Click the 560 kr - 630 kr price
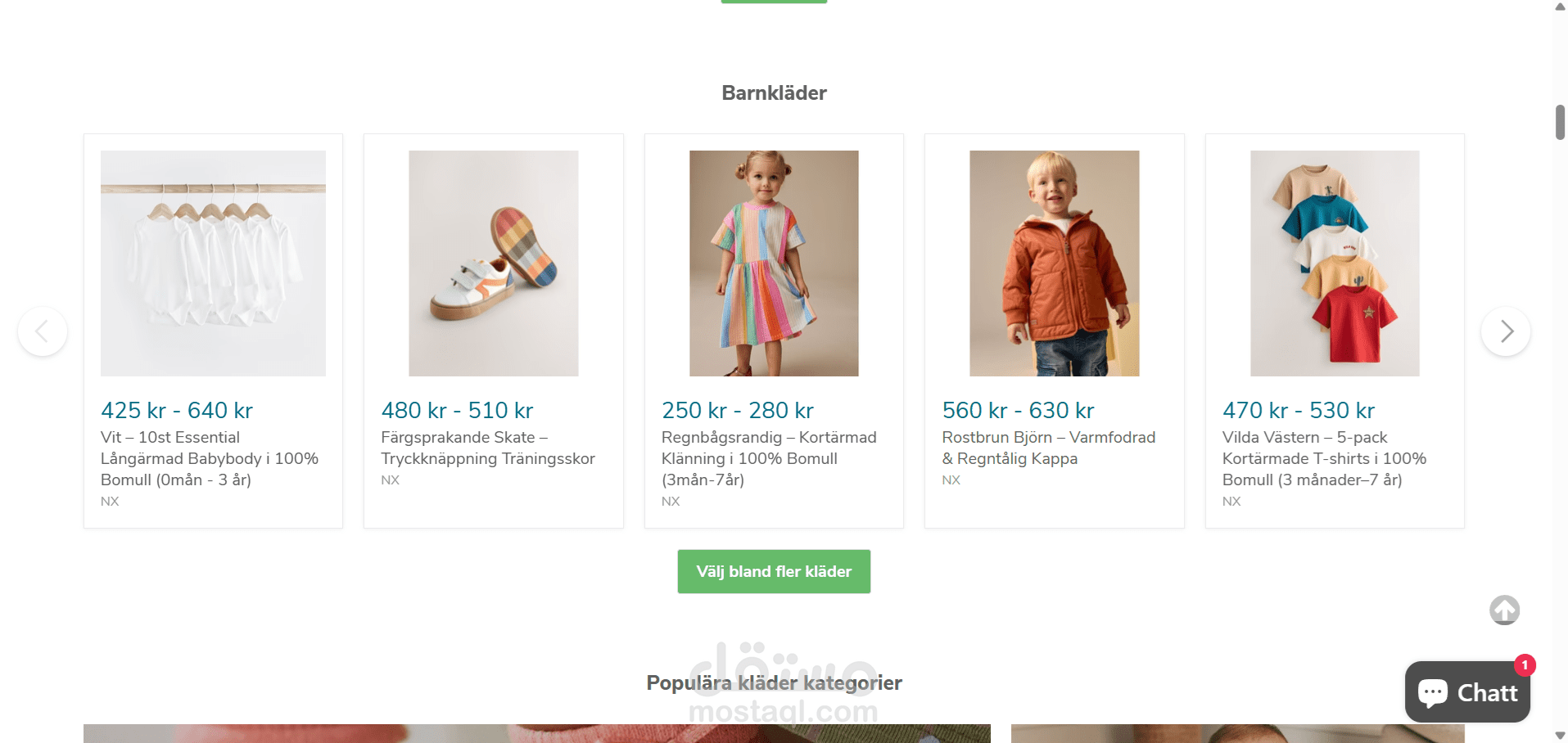Screen dimensions: 1568x743 pos(1018,410)
